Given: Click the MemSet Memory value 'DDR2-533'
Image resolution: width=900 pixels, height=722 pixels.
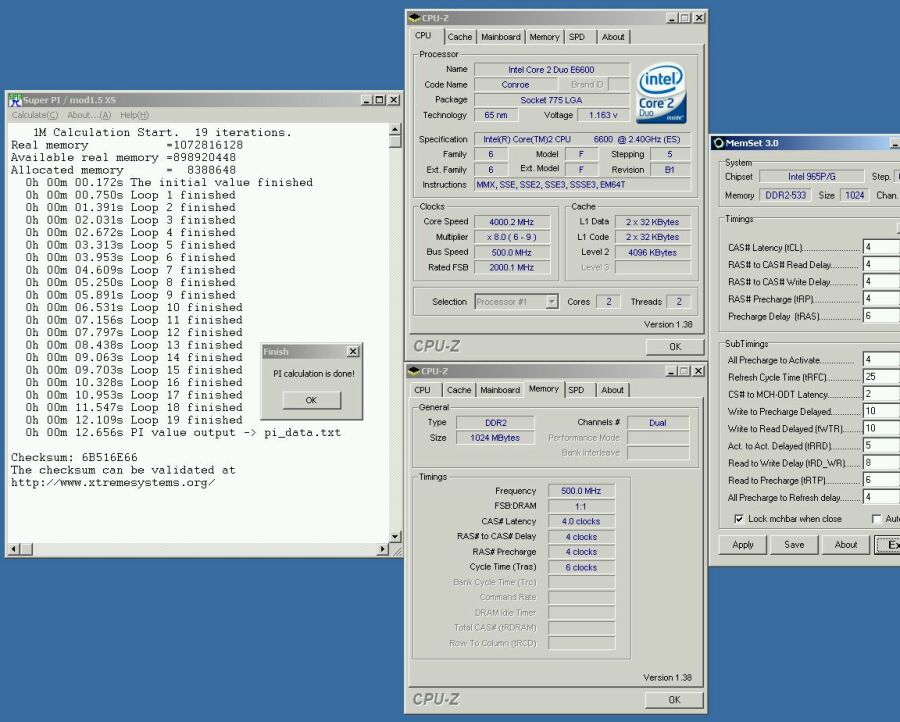Looking at the screenshot, I should [x=786, y=195].
